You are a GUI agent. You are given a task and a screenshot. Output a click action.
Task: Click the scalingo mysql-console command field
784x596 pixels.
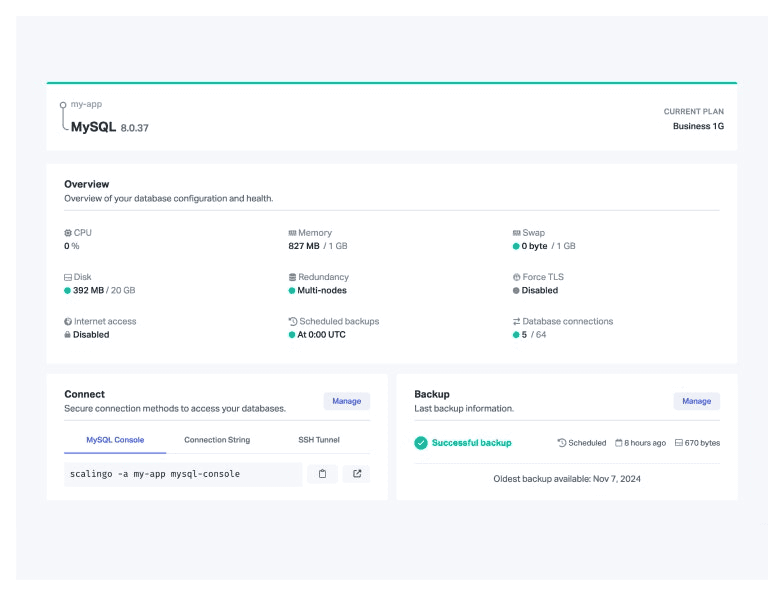(183, 474)
